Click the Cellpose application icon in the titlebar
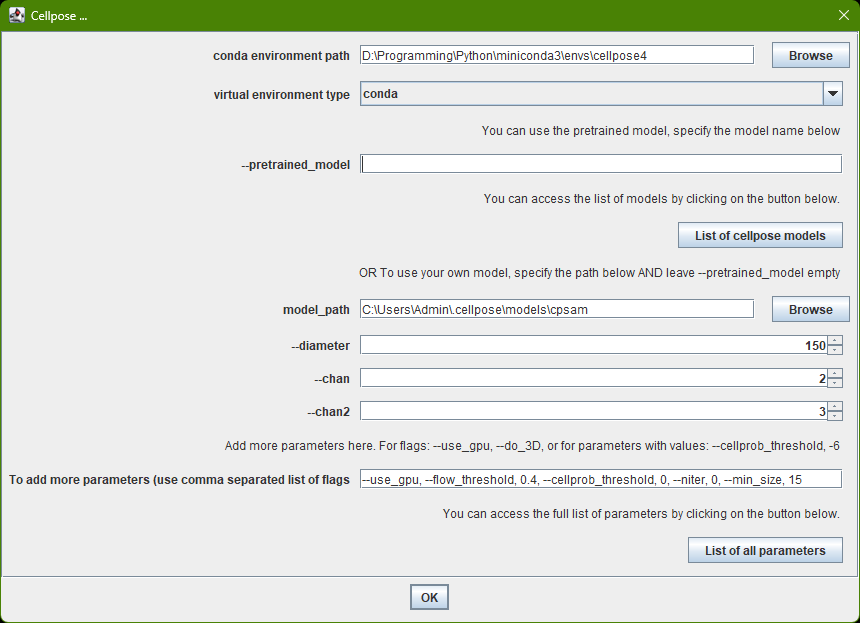The height and width of the screenshot is (623, 860). point(16,15)
